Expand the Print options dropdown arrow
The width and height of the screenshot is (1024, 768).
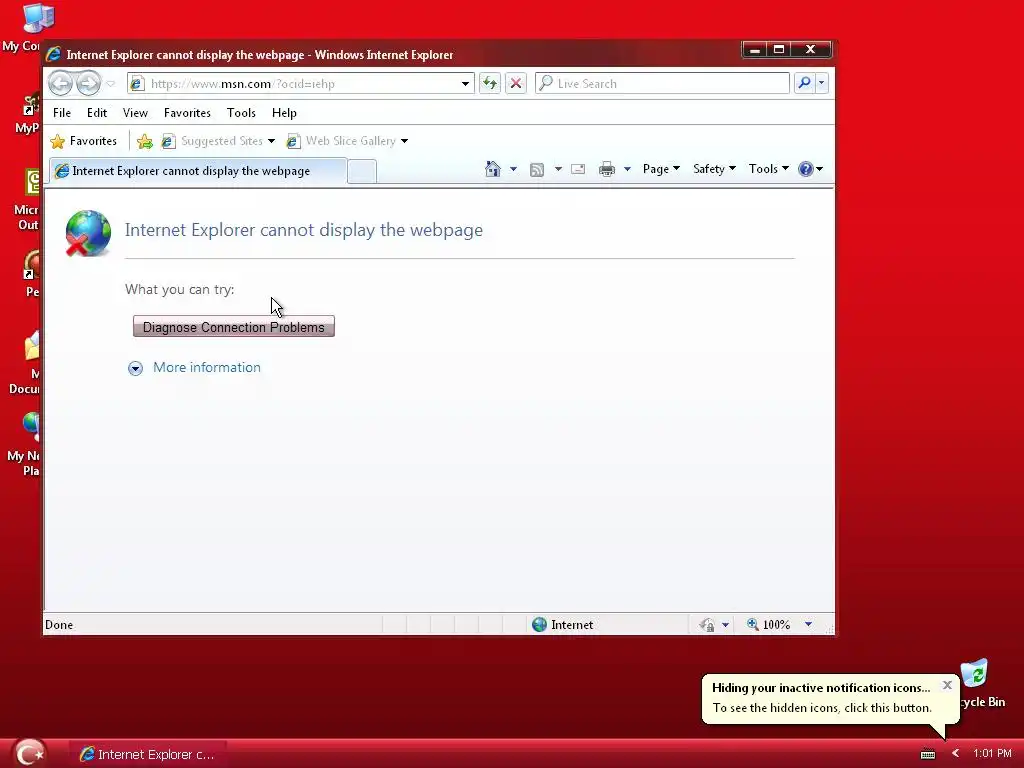pos(627,169)
